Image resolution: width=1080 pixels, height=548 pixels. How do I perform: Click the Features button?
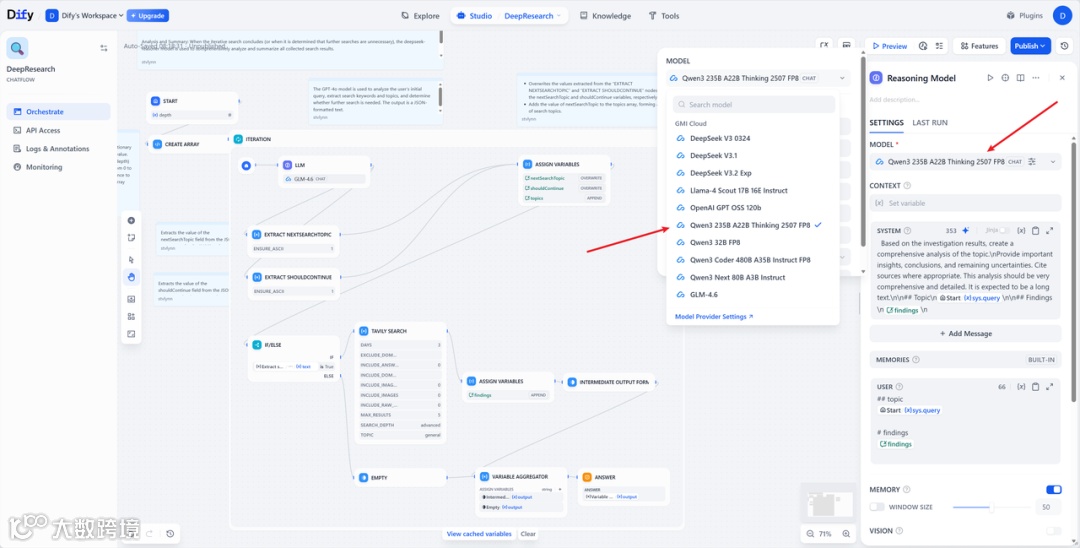[x=979, y=46]
